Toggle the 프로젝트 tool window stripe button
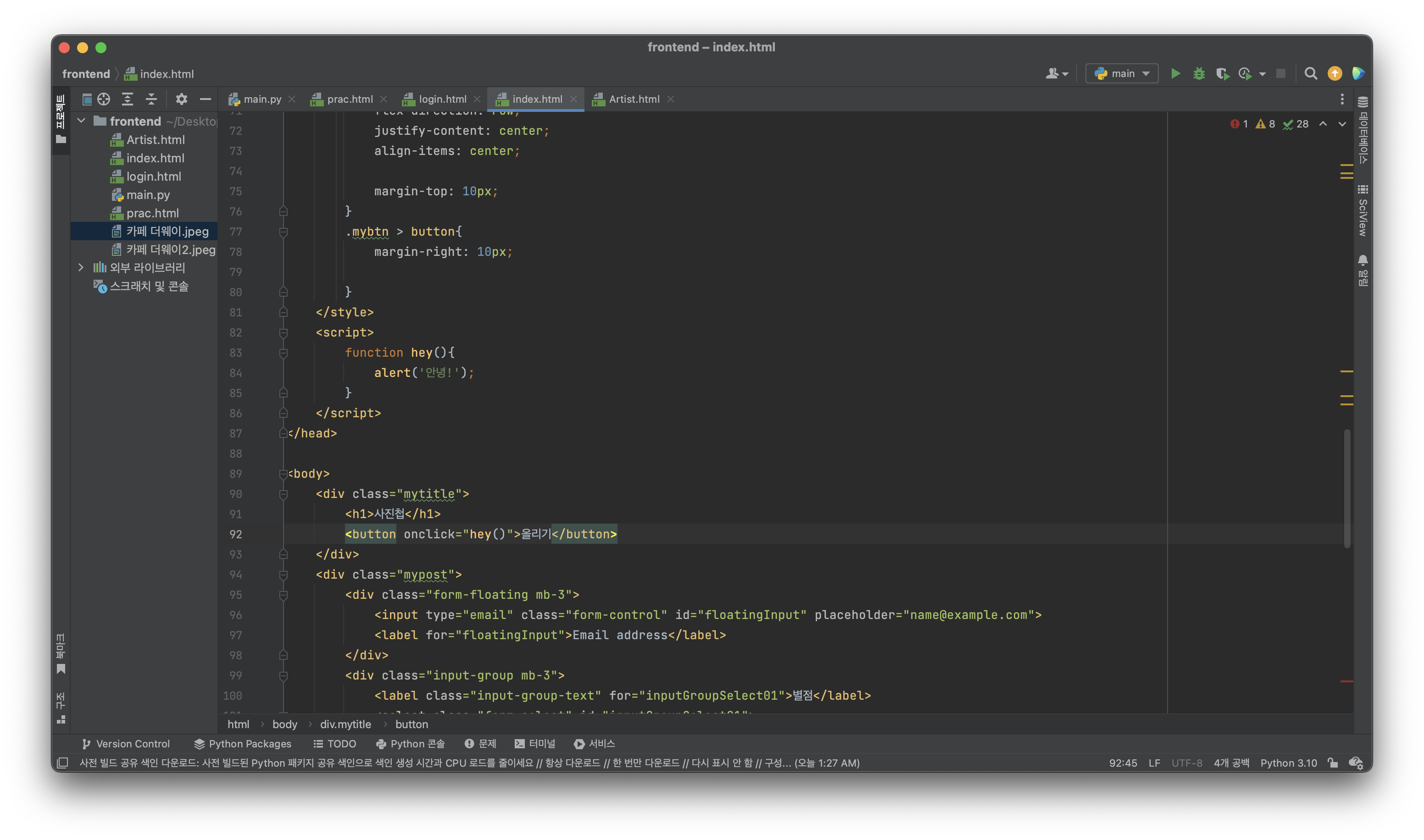 point(61,119)
